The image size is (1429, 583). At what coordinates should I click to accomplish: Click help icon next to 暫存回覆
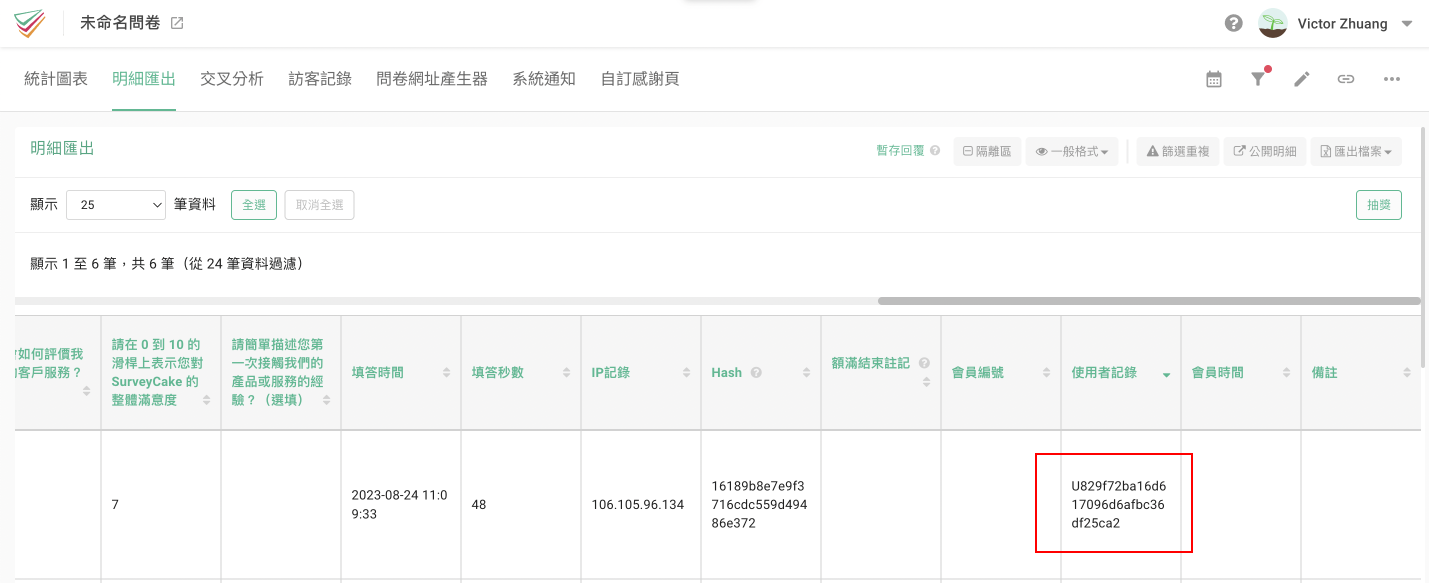click(x=935, y=151)
